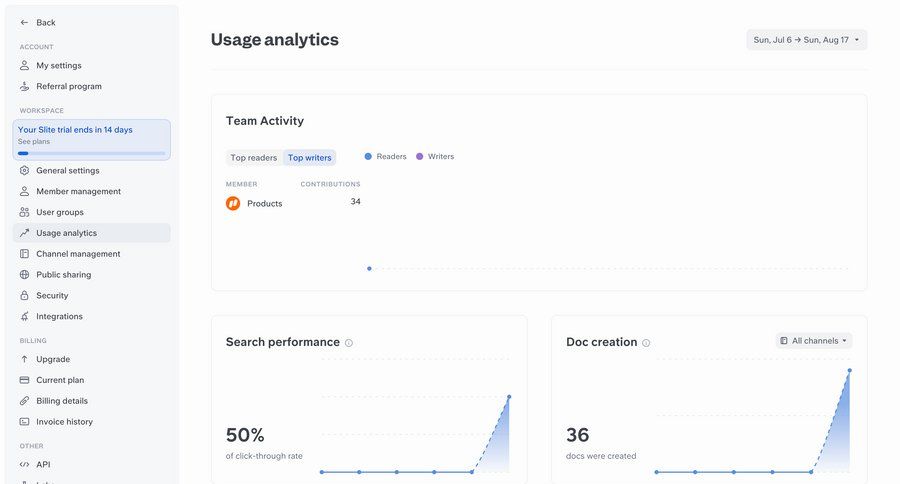
Task: Click the Referral program icon
Action: (x=24, y=86)
